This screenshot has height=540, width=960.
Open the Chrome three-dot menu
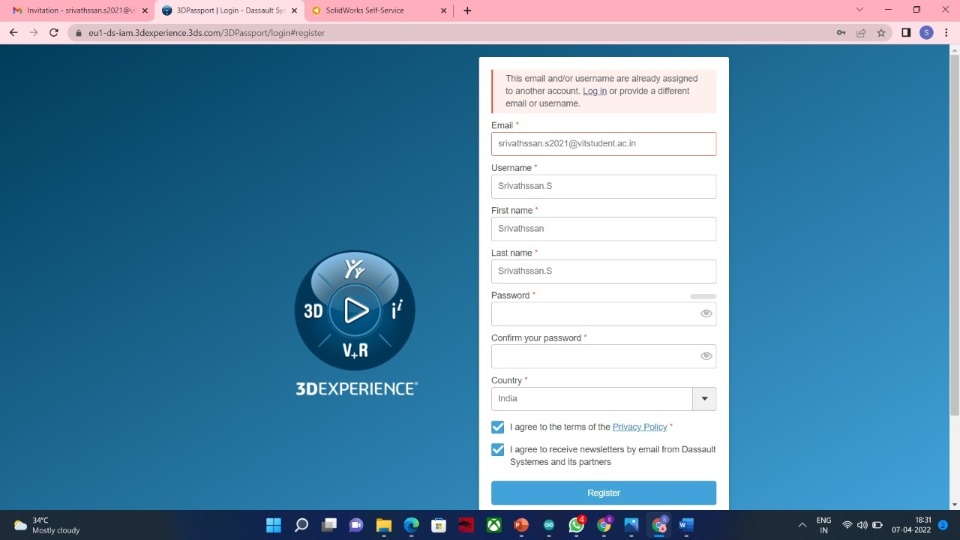pos(947,32)
